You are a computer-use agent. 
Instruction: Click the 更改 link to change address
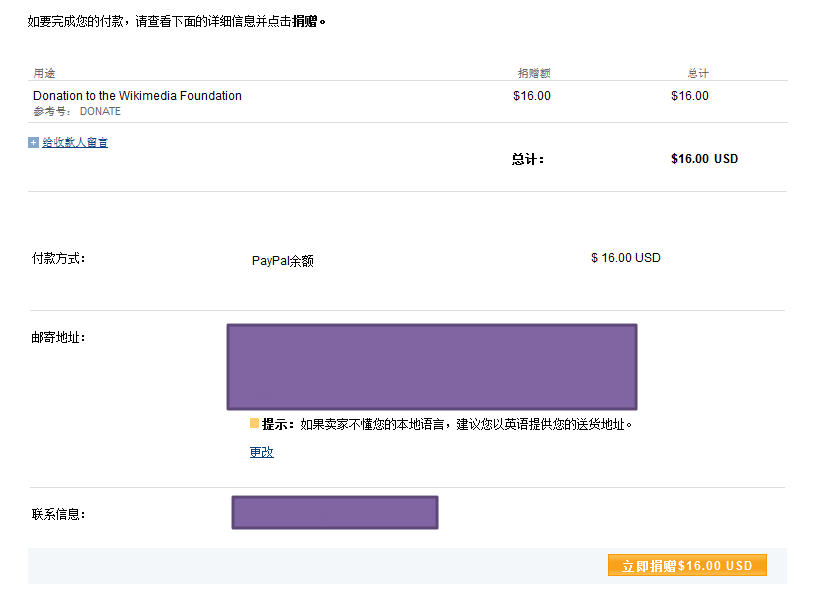point(261,452)
